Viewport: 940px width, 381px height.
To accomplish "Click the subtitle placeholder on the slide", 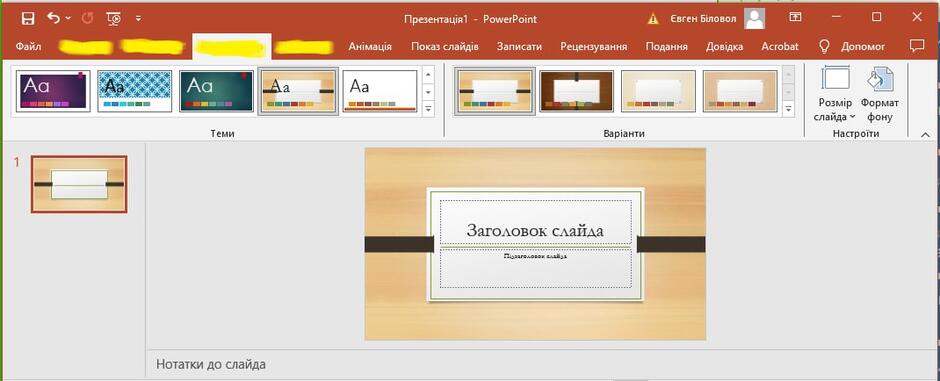I will pos(535,268).
